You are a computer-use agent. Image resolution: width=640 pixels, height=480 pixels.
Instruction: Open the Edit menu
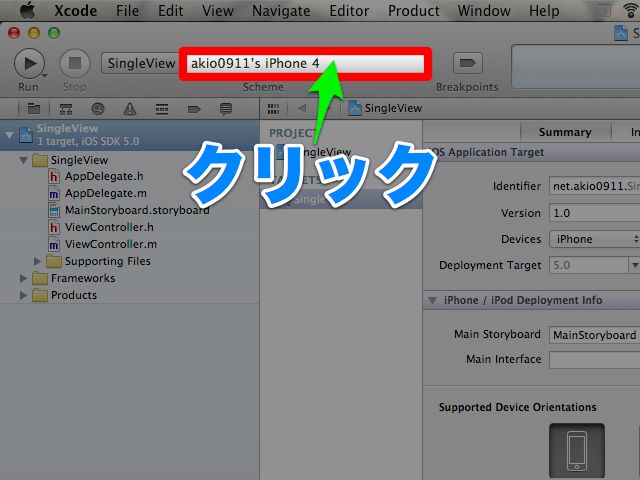click(x=171, y=11)
